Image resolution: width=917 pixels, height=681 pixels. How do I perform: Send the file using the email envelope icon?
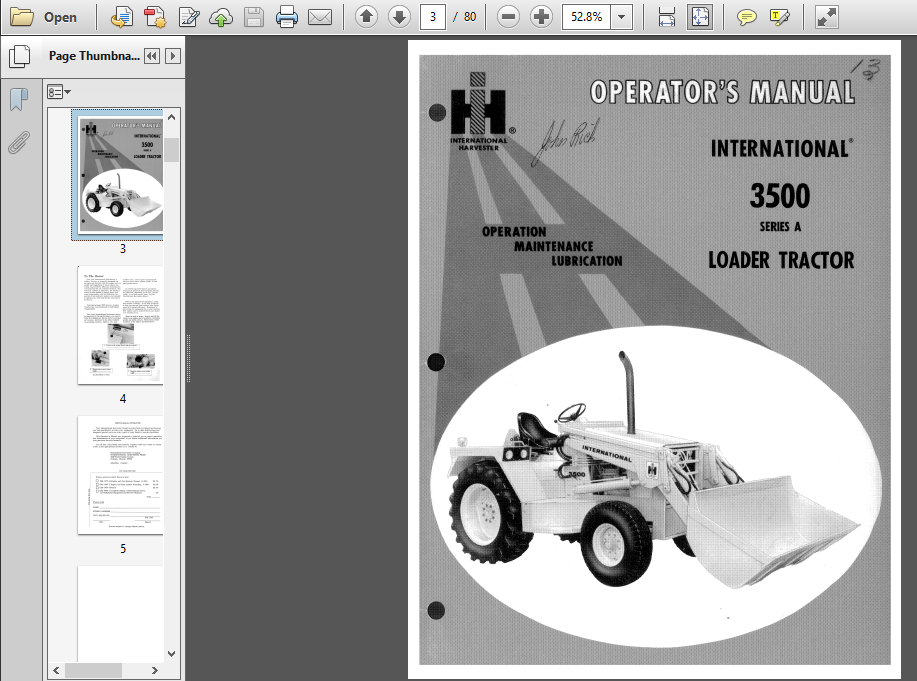point(320,17)
